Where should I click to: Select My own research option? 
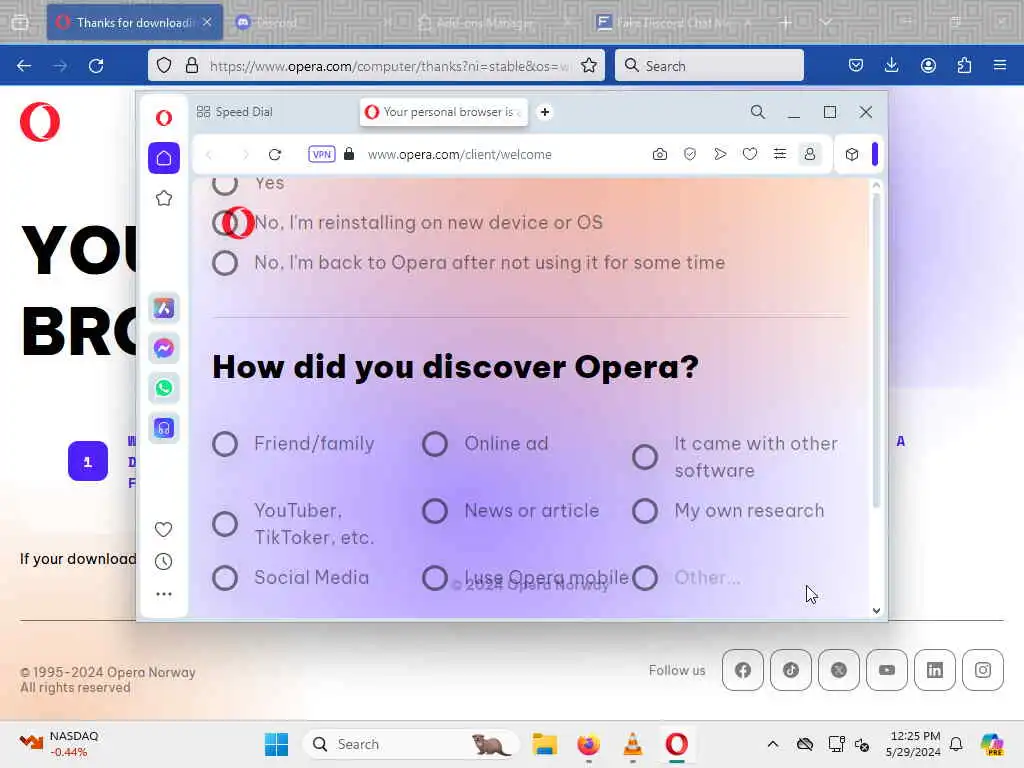click(x=645, y=511)
